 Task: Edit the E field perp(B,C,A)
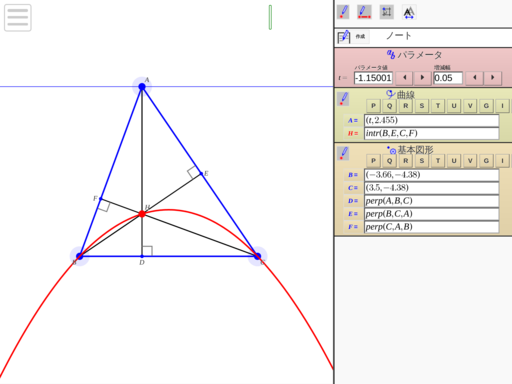[x=432, y=214]
